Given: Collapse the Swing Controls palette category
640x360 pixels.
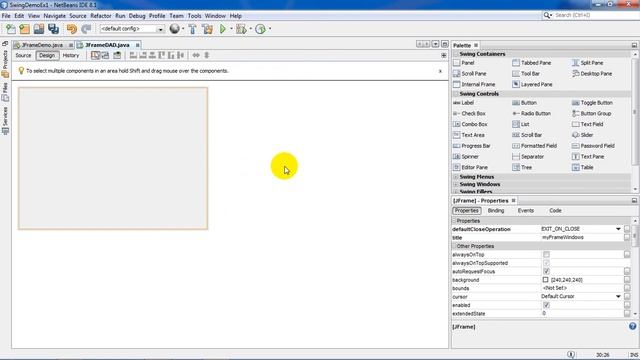Looking at the screenshot, I should pos(456,94).
